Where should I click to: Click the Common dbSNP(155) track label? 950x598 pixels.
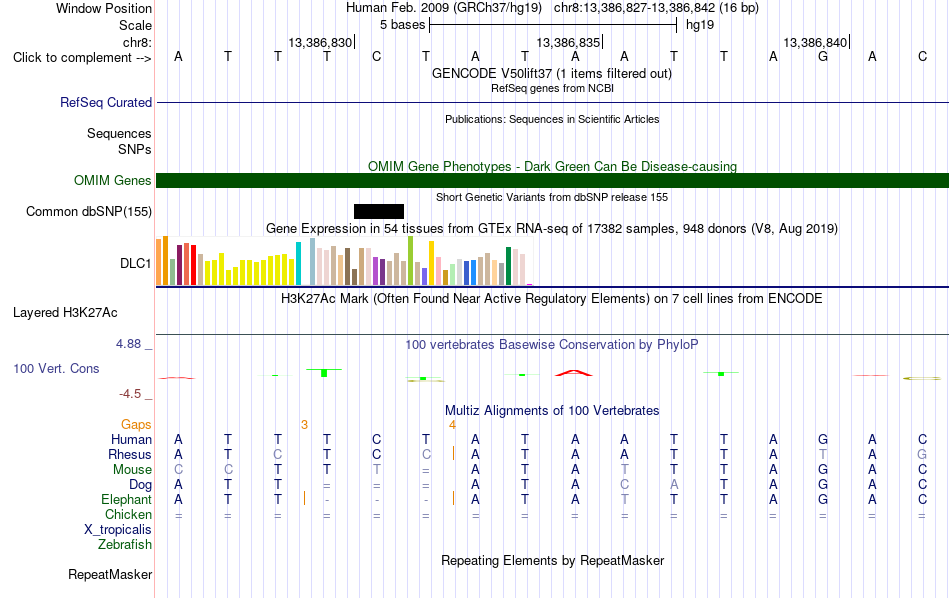pos(88,211)
